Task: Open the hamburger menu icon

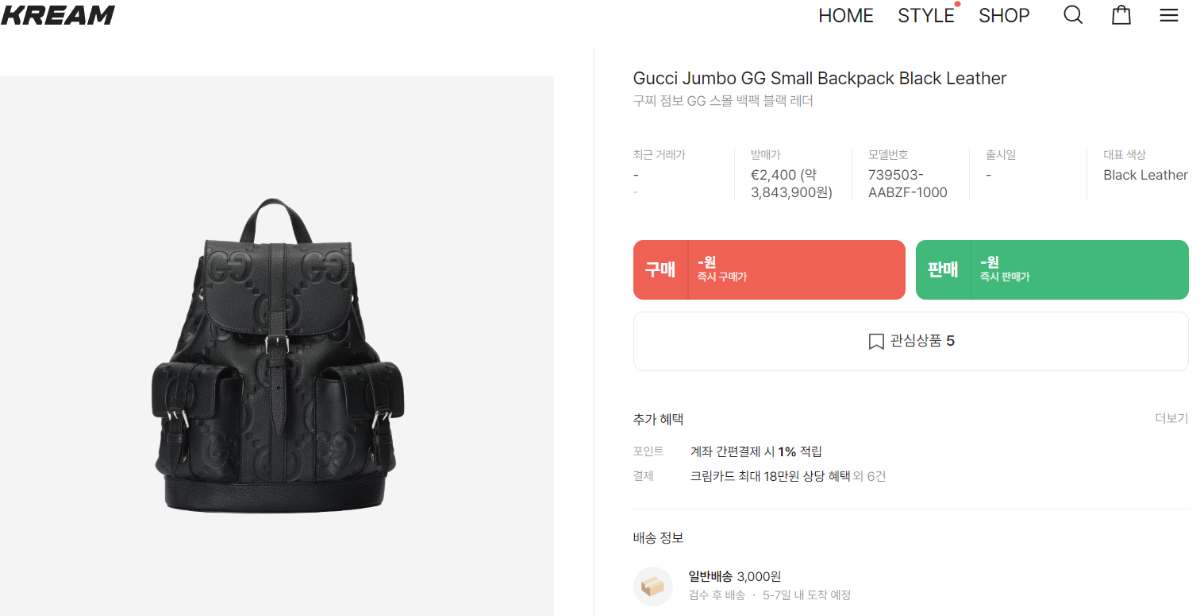Action: coord(1169,15)
